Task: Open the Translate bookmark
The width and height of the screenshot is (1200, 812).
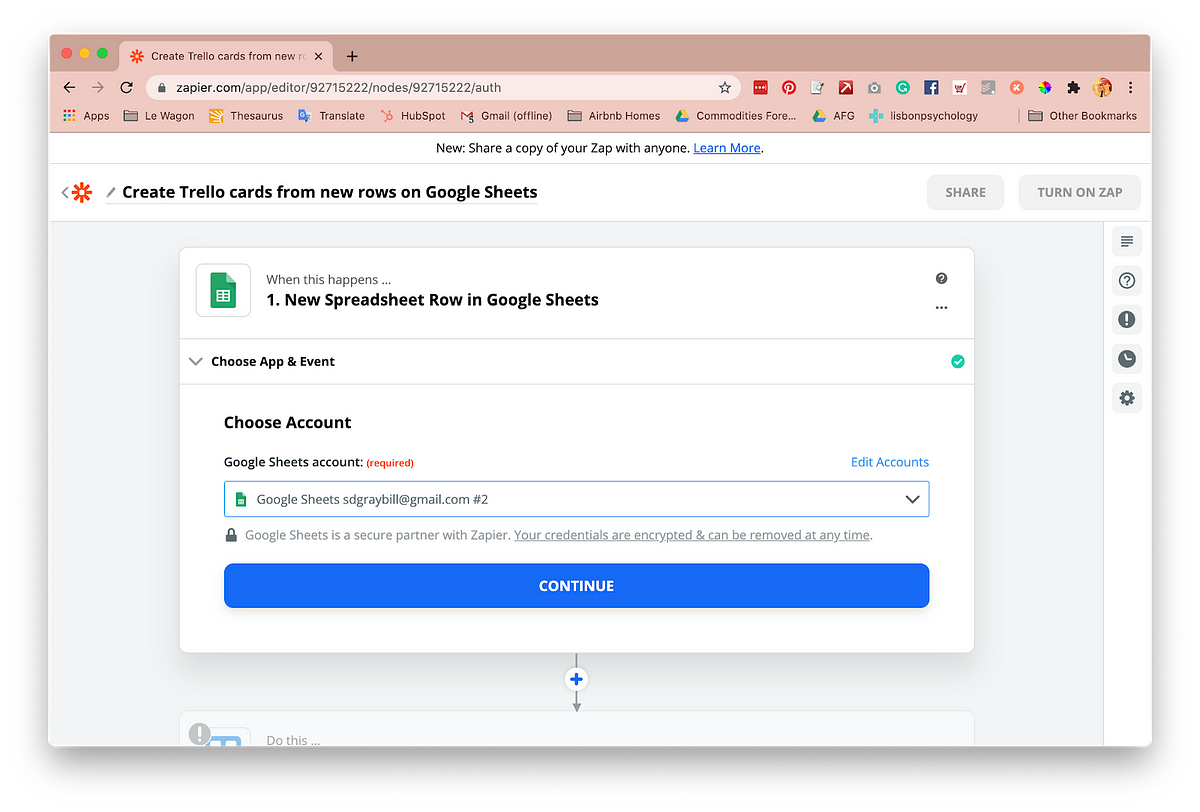Action: pyautogui.click(x=331, y=116)
